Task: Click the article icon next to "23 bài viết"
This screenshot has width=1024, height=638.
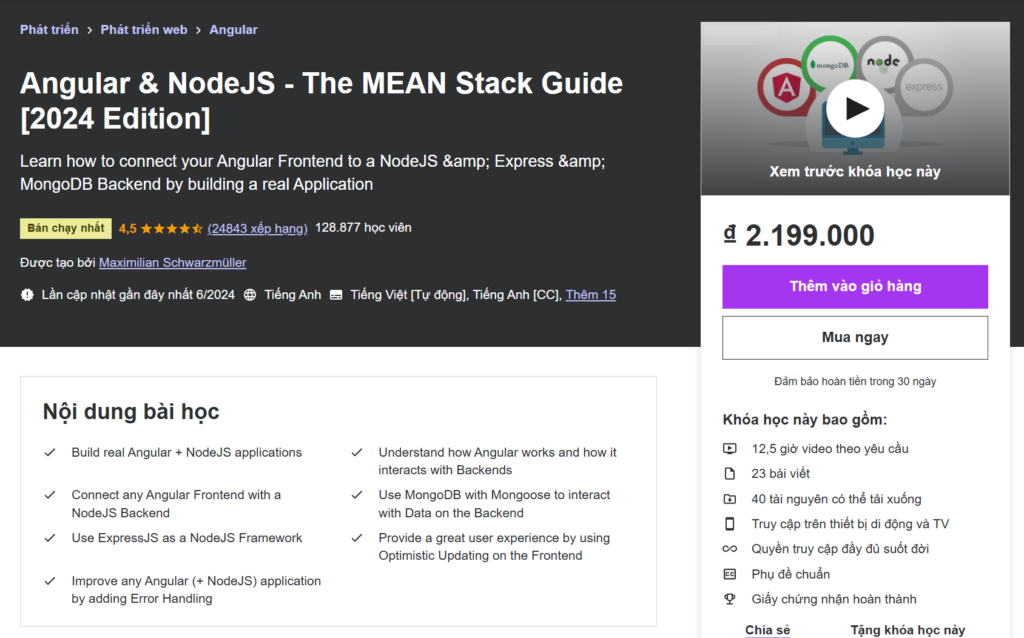Action: (731, 473)
